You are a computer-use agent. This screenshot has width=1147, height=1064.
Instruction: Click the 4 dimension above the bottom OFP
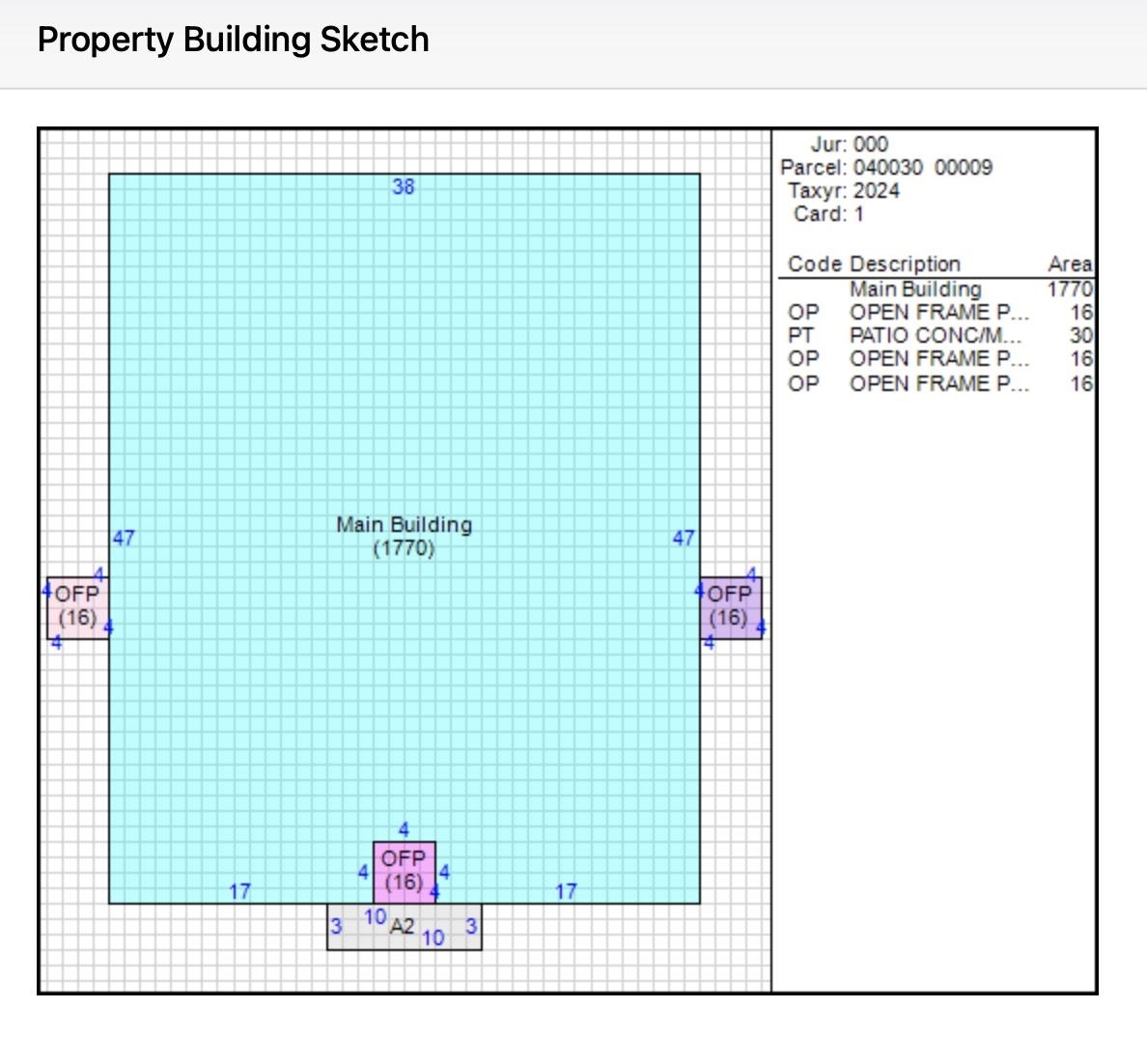tap(404, 829)
